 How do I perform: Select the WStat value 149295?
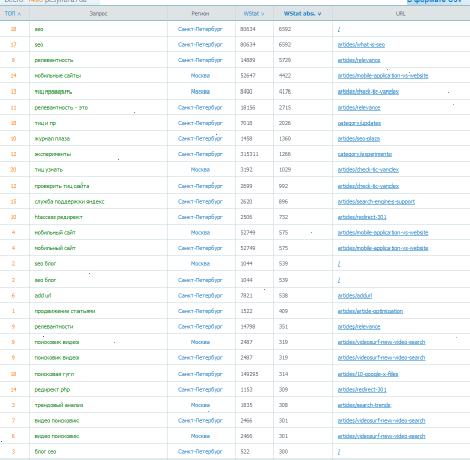pos(249,374)
